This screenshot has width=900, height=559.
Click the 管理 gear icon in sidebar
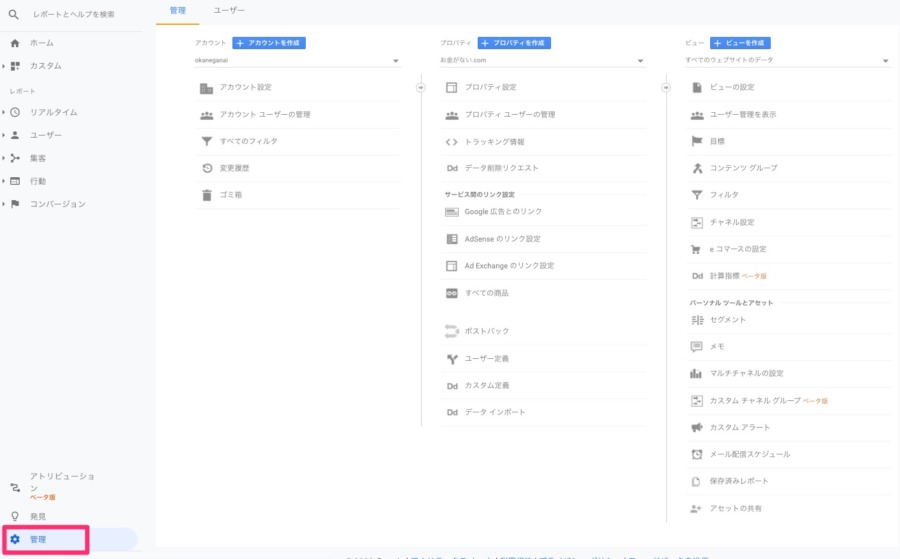[15, 540]
